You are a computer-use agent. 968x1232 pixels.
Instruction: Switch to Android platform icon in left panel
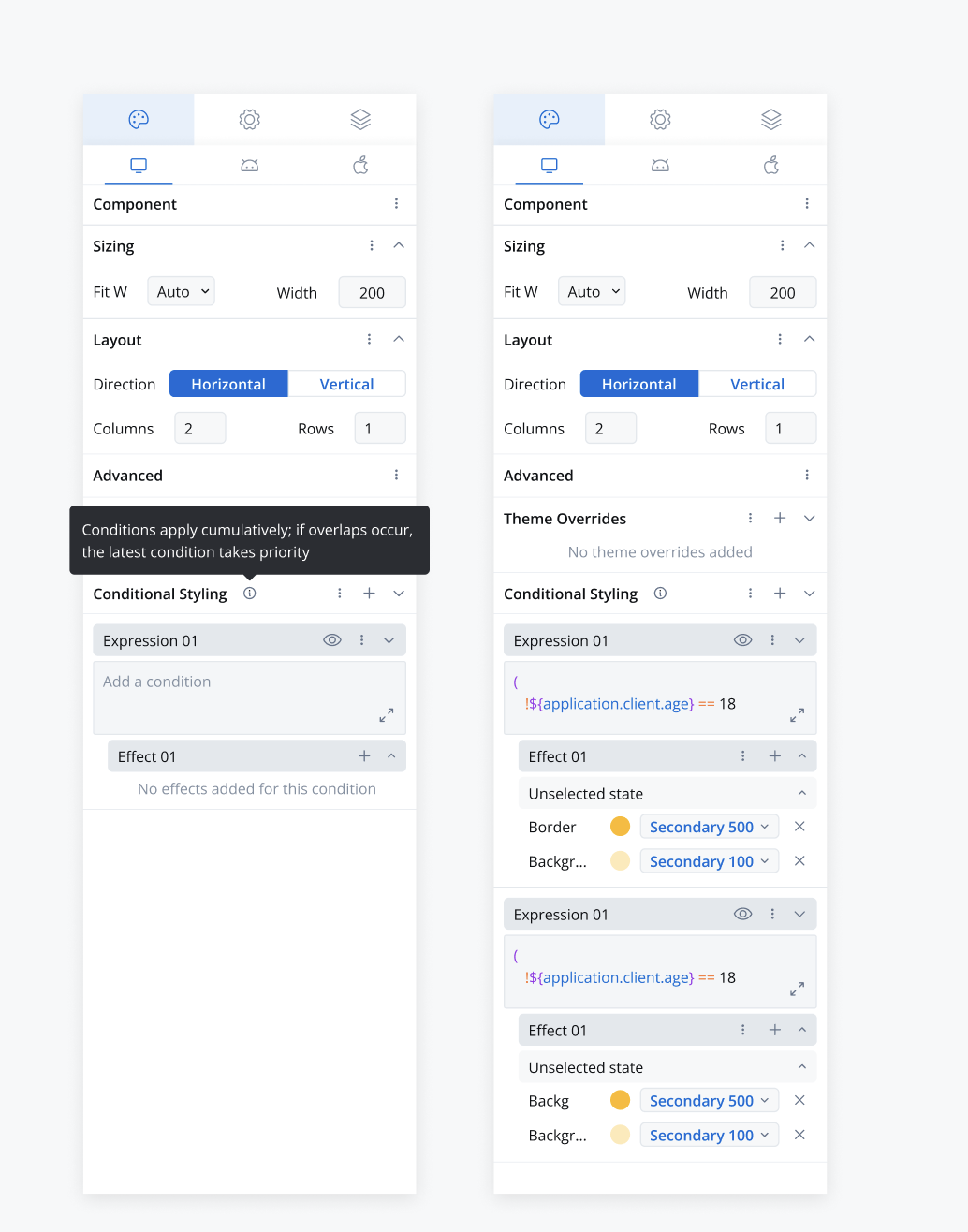(x=249, y=166)
